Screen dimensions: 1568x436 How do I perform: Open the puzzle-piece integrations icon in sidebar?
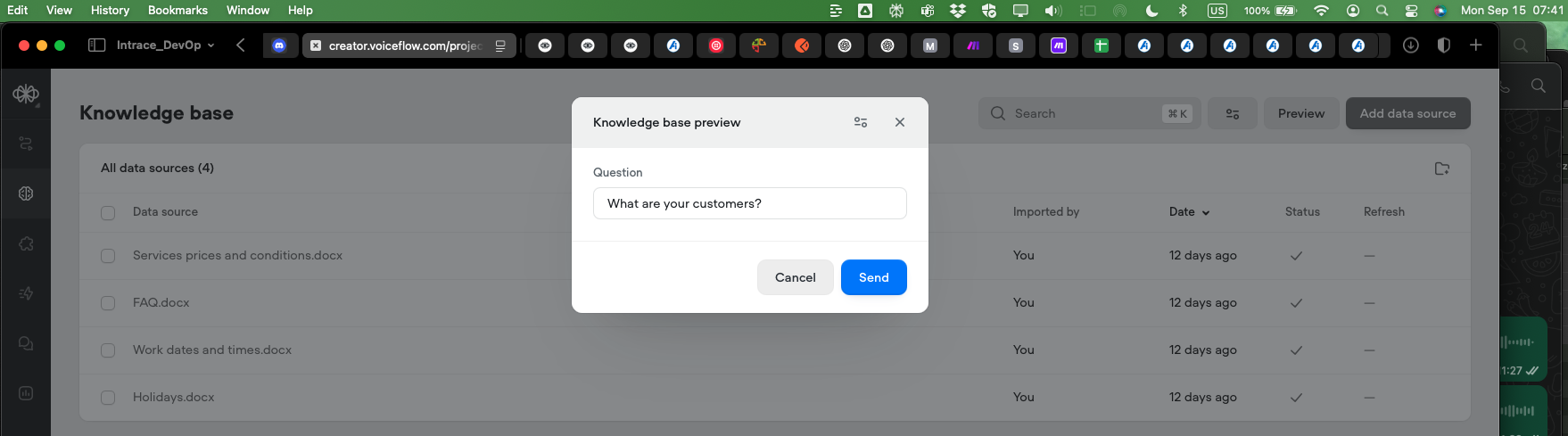point(26,243)
